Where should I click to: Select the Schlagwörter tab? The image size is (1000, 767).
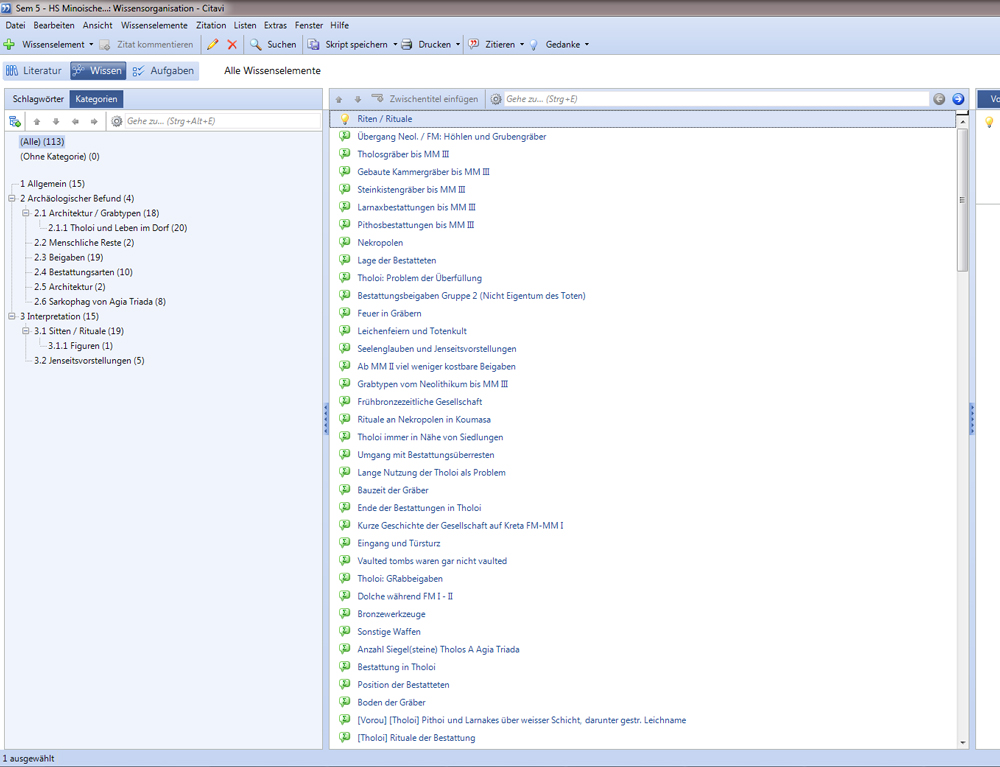click(x=38, y=99)
